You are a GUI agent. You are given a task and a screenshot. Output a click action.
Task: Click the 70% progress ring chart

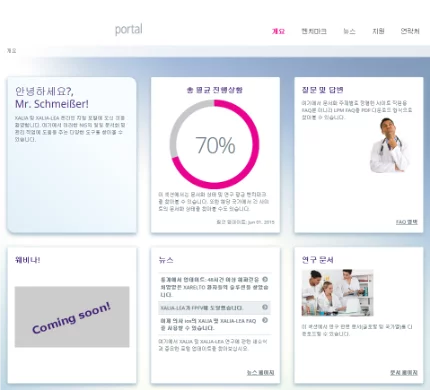click(x=215, y=144)
